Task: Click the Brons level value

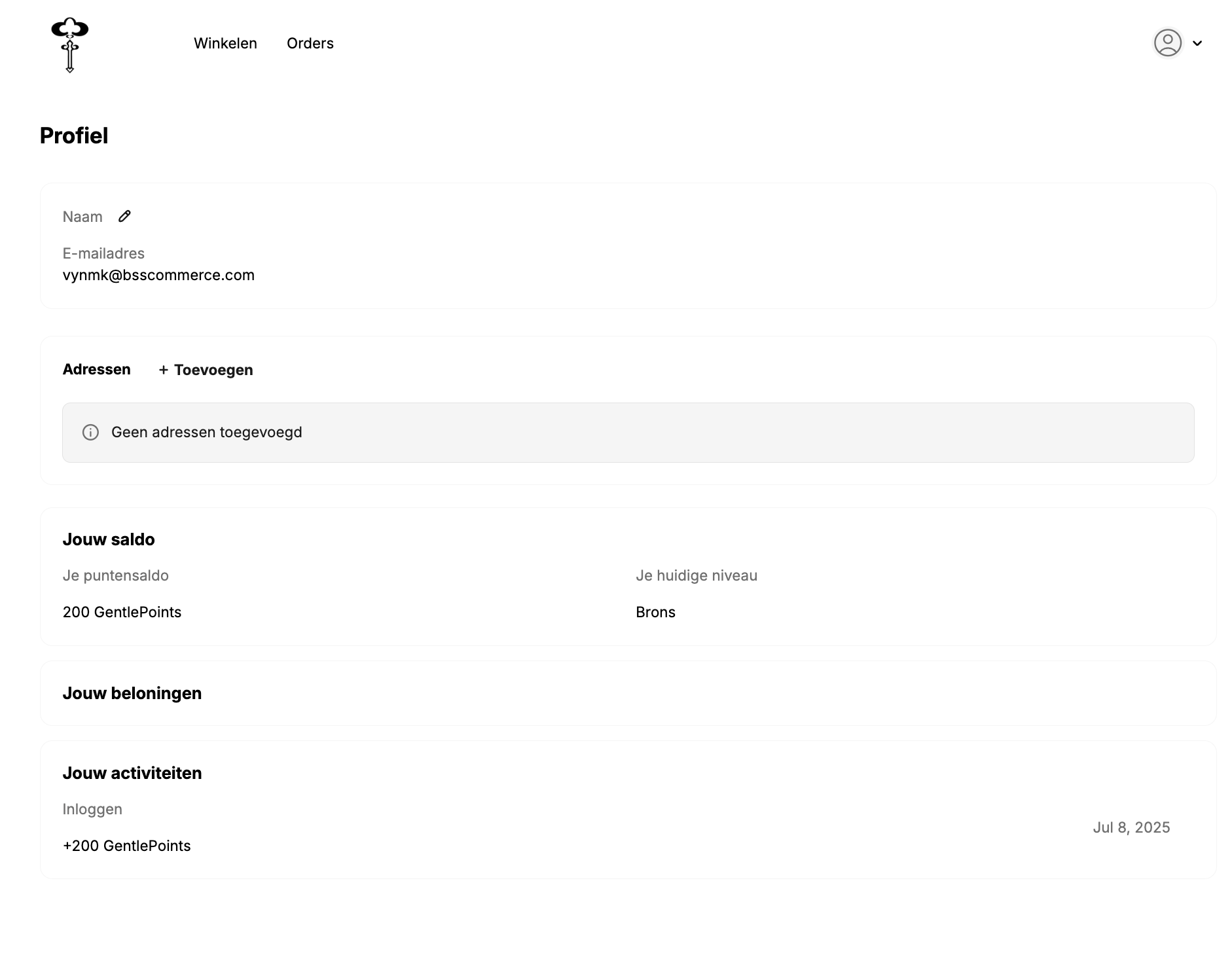Action: pyautogui.click(x=655, y=612)
